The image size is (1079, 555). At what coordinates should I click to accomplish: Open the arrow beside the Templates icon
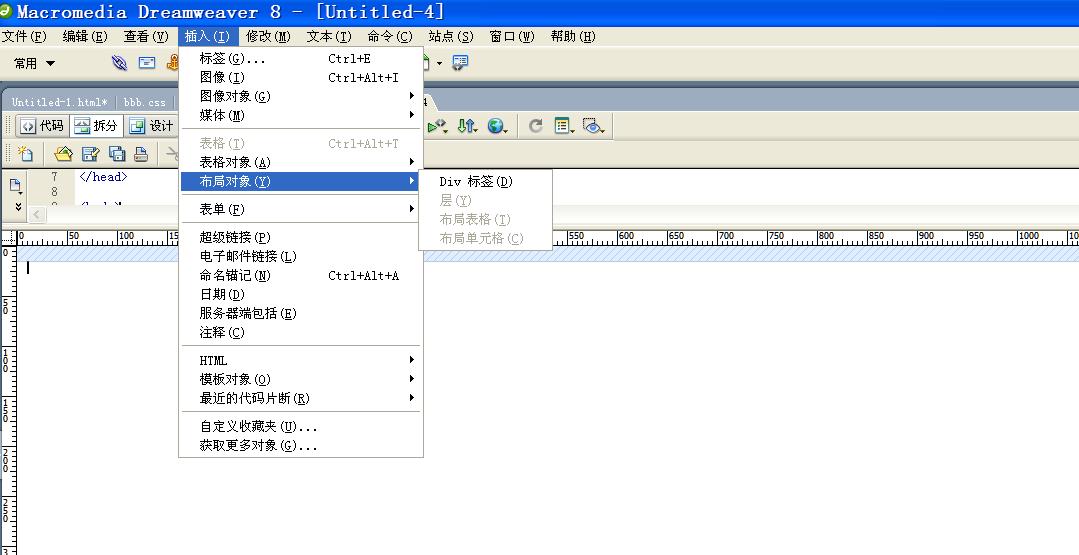440,64
